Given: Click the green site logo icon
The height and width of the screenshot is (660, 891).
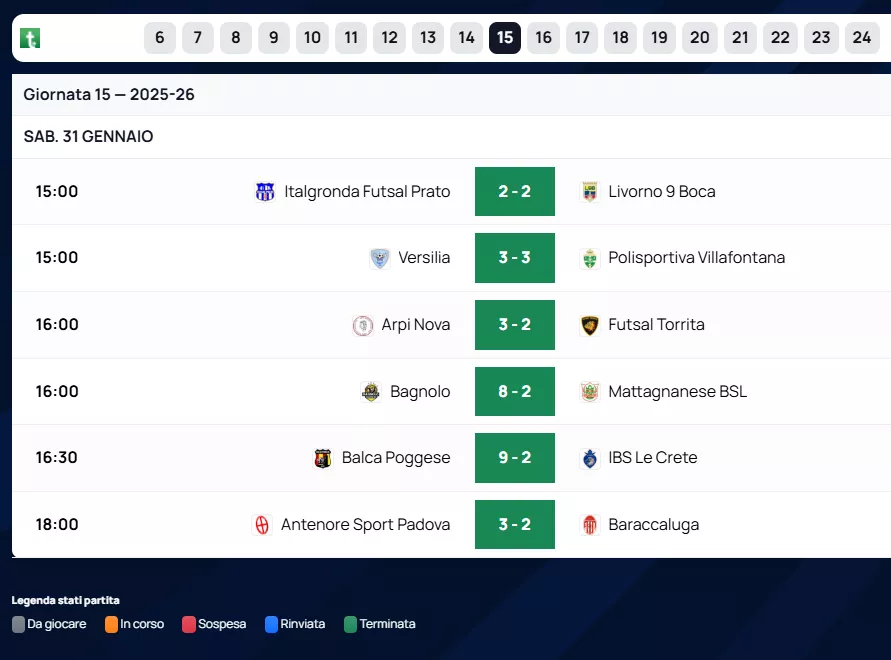Looking at the screenshot, I should point(30,39).
